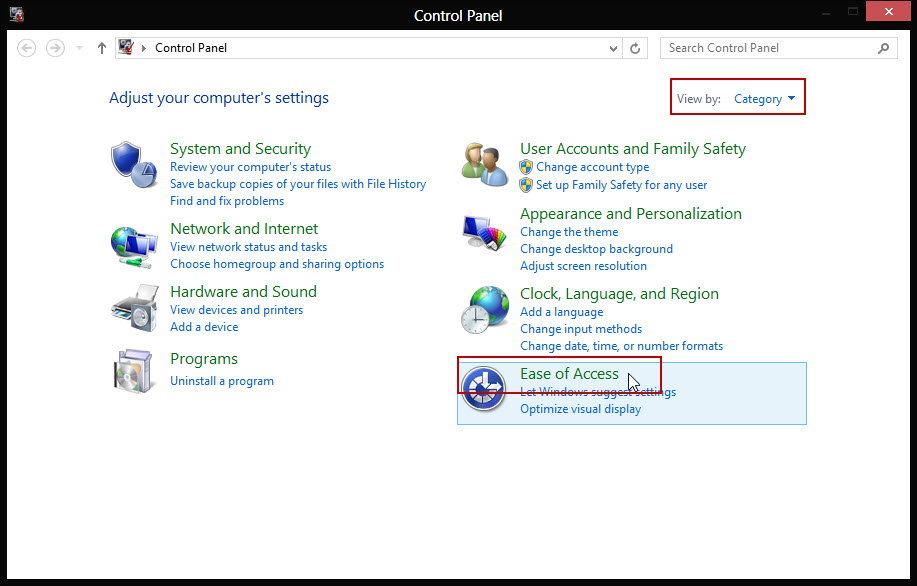
Task: Click Set up Family Safety for any user
Action: (622, 185)
